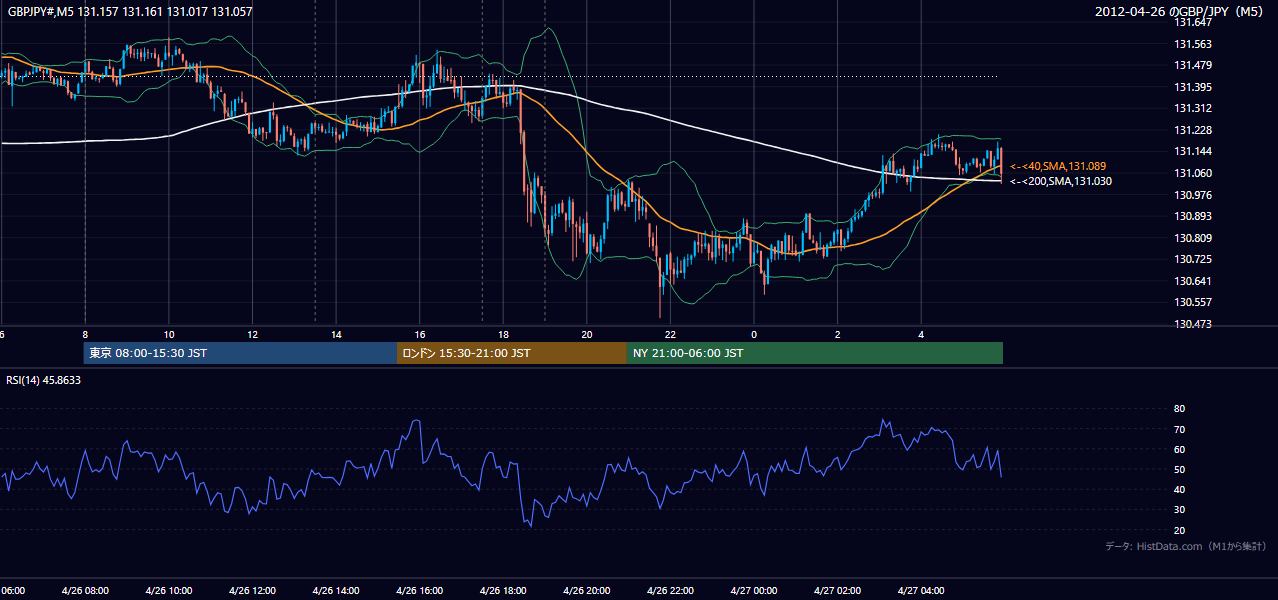Select the NY 21:00-06:00 JST session bar
Screen dimensions: 1278x600
point(815,353)
